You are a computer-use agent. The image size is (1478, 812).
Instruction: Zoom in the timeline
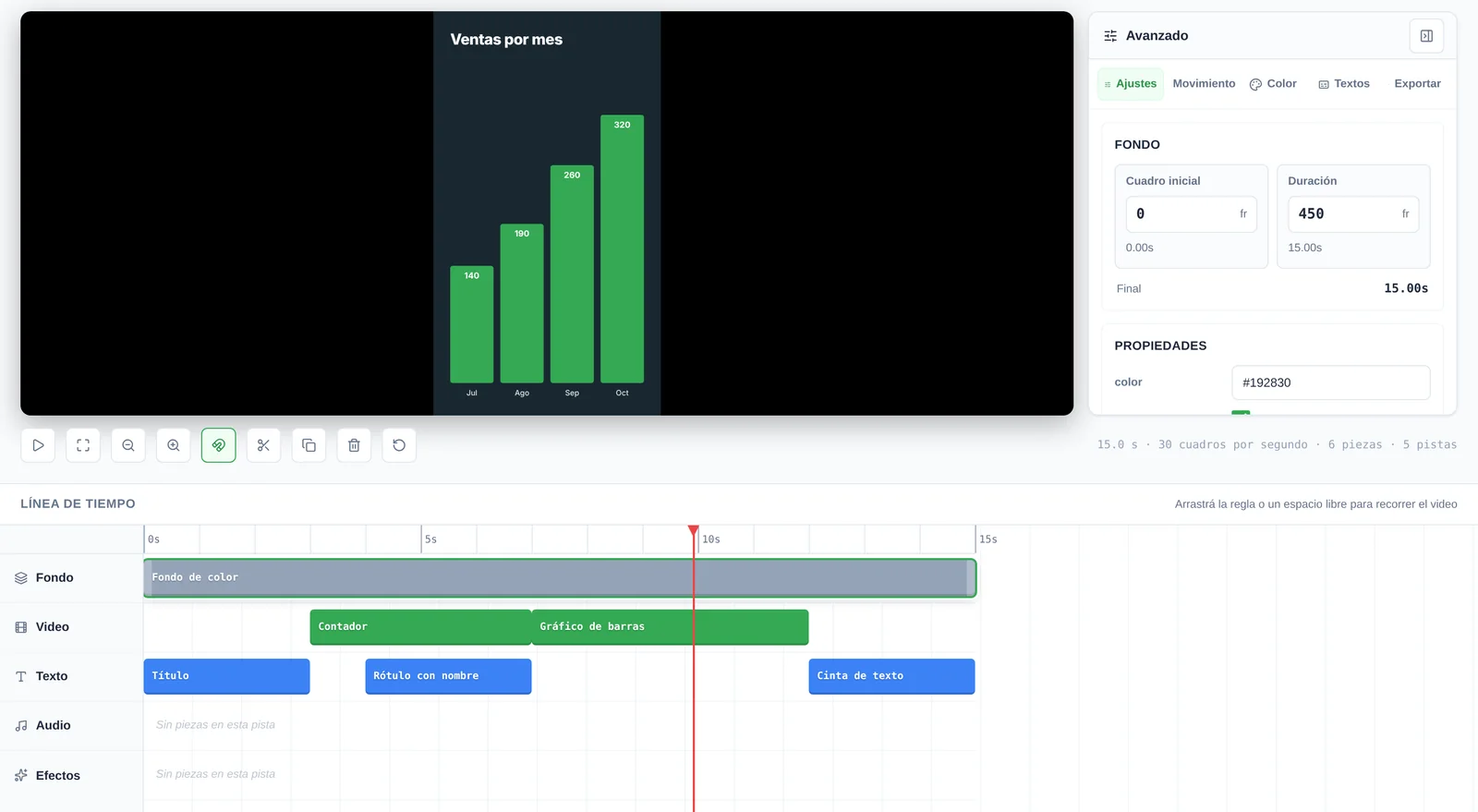point(174,445)
